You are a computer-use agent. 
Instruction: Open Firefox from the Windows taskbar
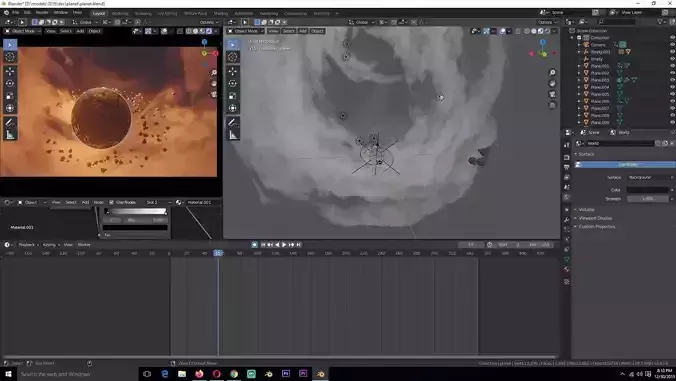click(199, 374)
